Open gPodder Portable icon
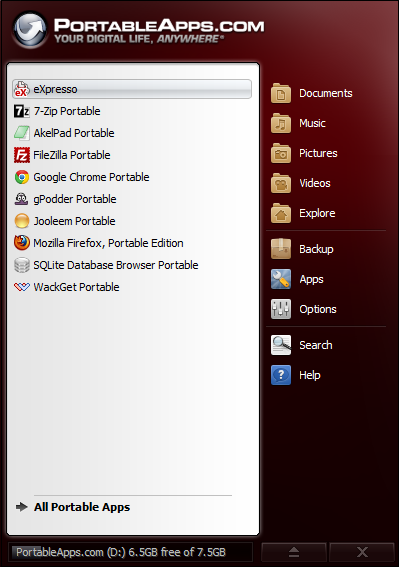 coord(21,199)
